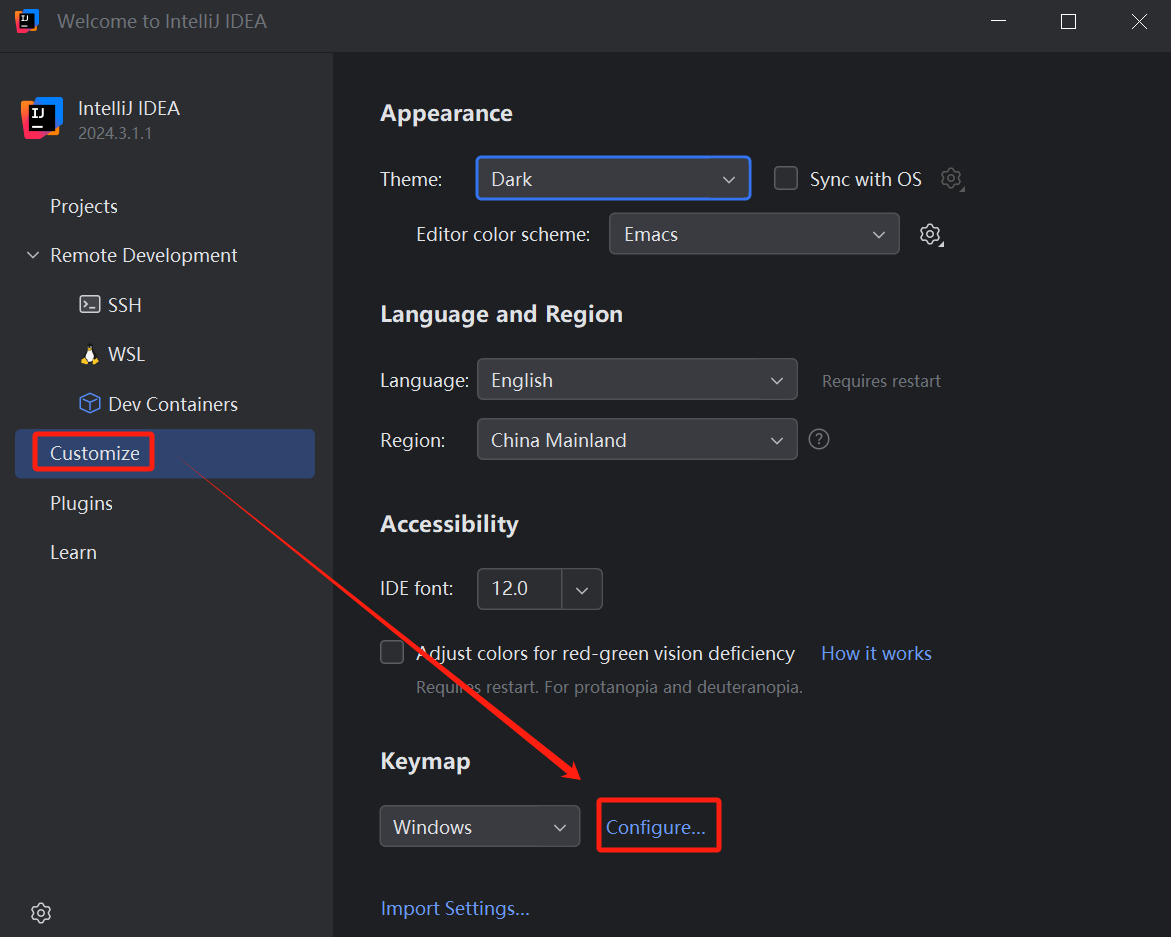Open the Plugins section
This screenshot has width=1171, height=937.
pos(81,503)
